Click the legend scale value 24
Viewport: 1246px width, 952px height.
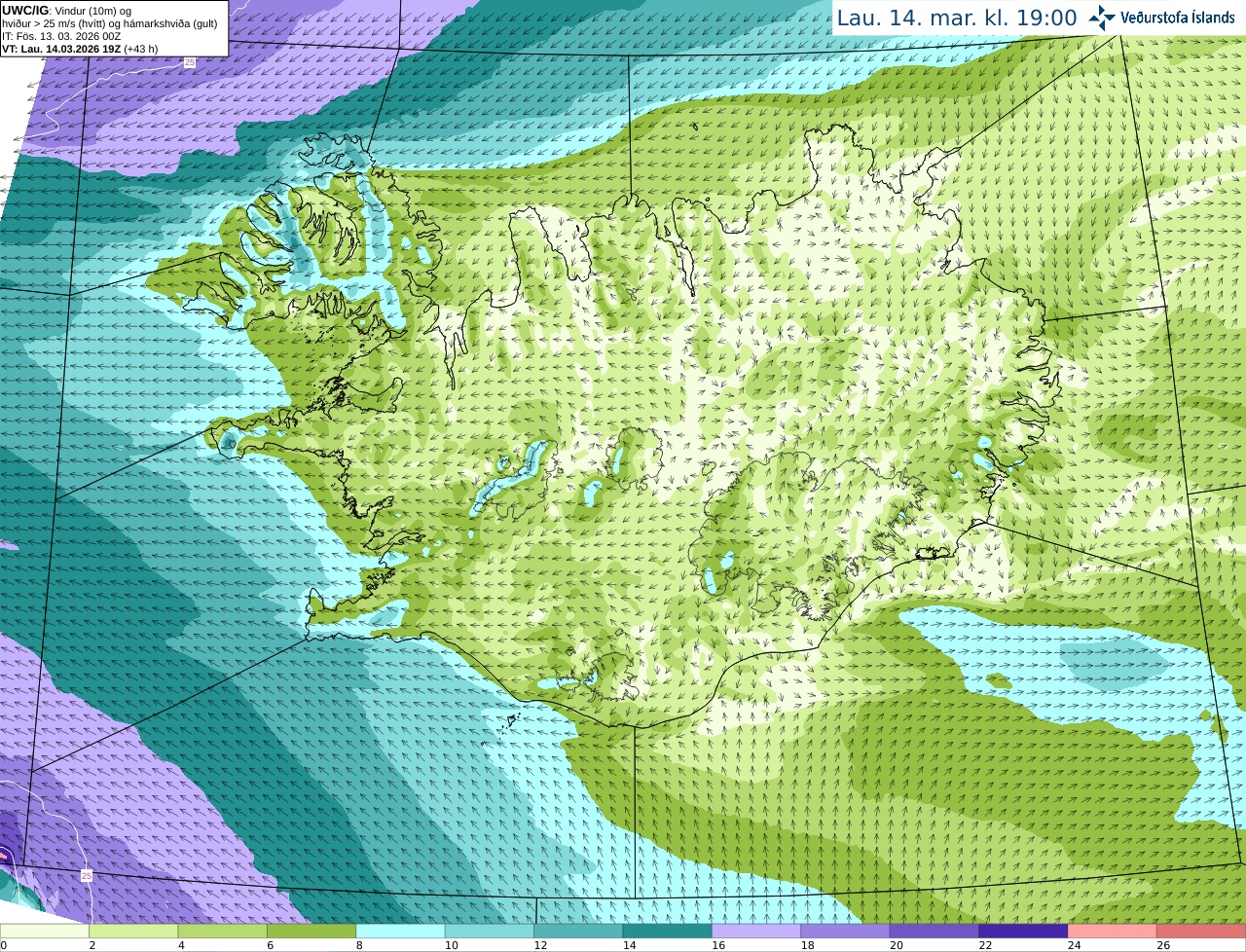[x=1075, y=945]
